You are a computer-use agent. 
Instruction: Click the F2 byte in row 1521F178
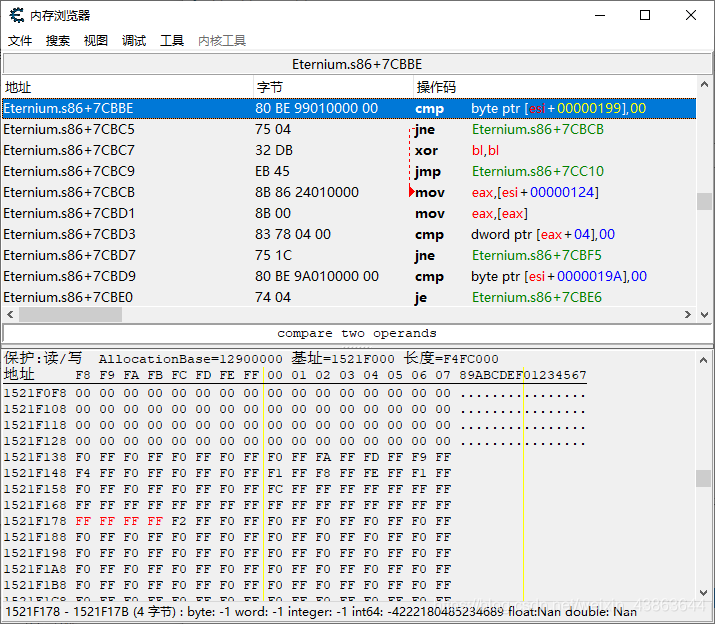click(x=179, y=521)
